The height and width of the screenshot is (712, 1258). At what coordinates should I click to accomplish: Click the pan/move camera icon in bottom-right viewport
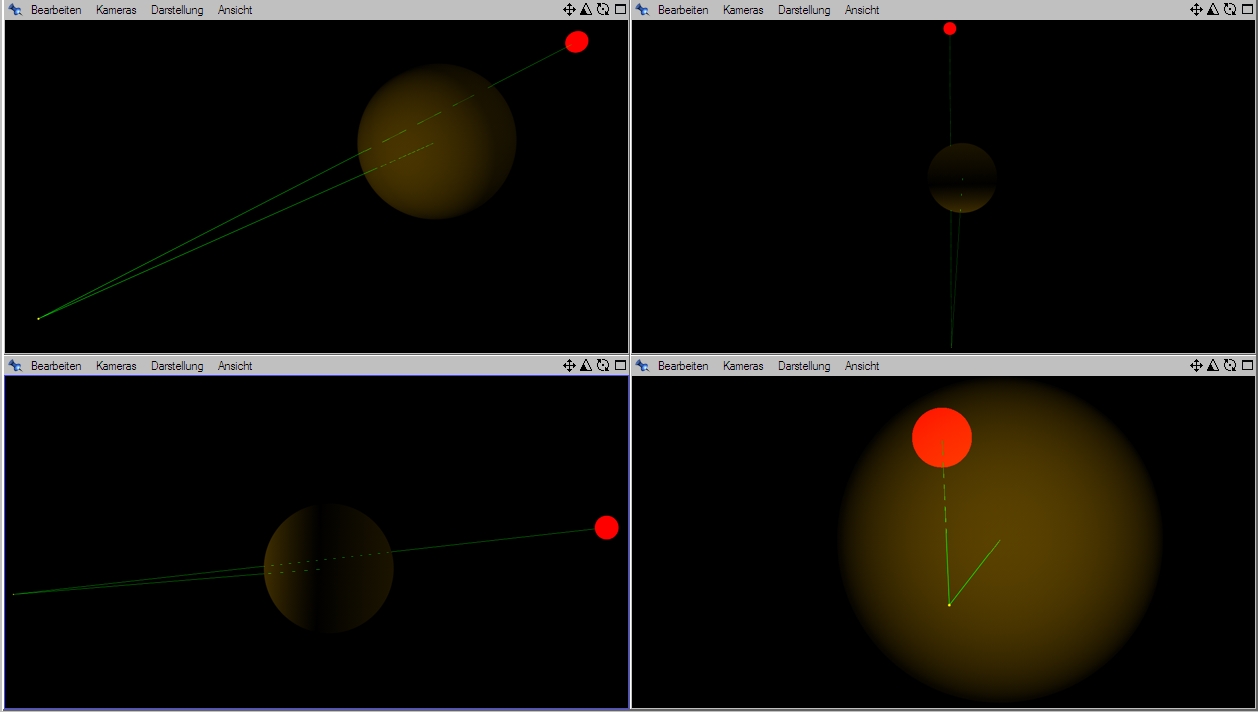pos(1196,366)
